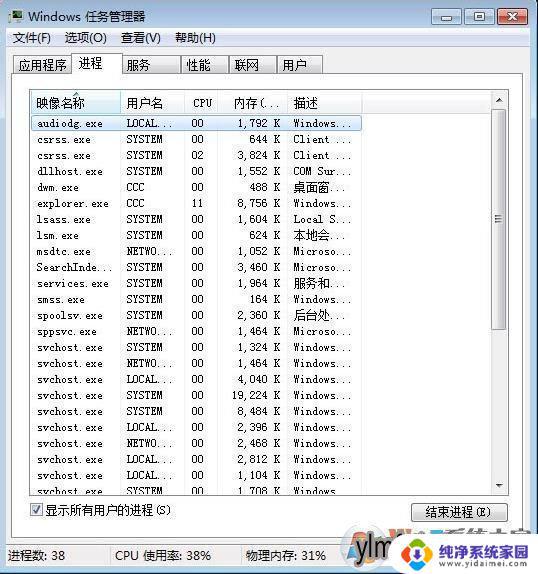Click CPU value 11 for explorer.exe
Screen dimensions: 538x574
(197, 203)
